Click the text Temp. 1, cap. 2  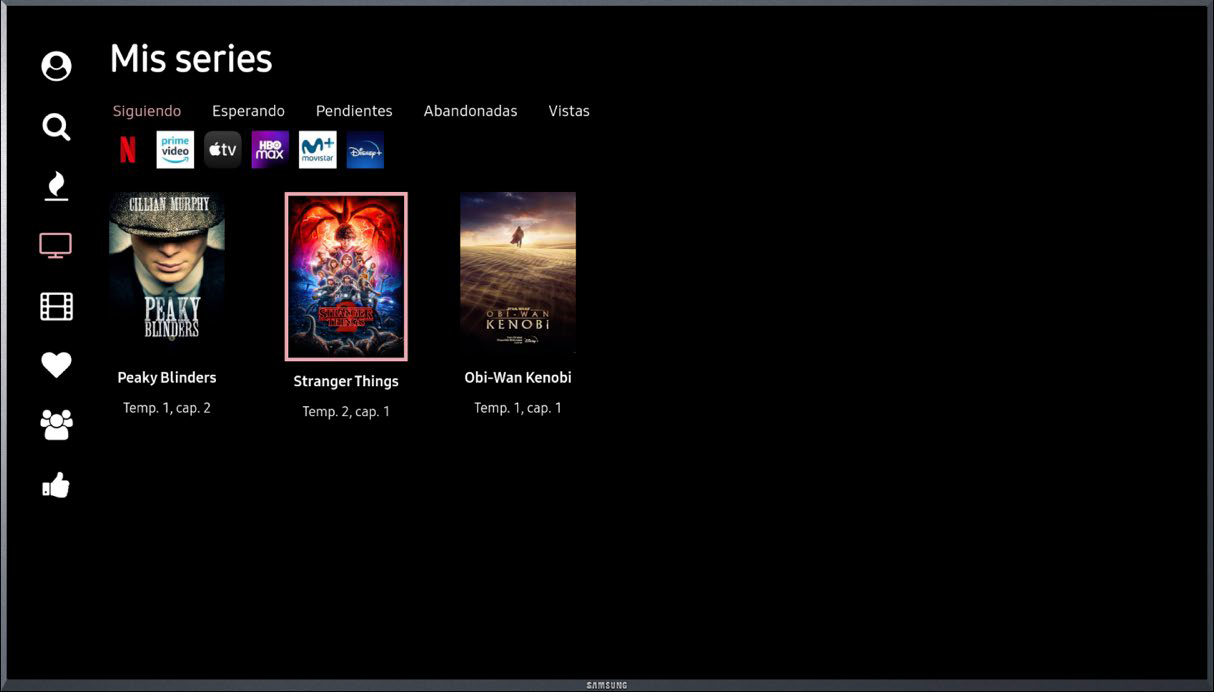pos(167,408)
